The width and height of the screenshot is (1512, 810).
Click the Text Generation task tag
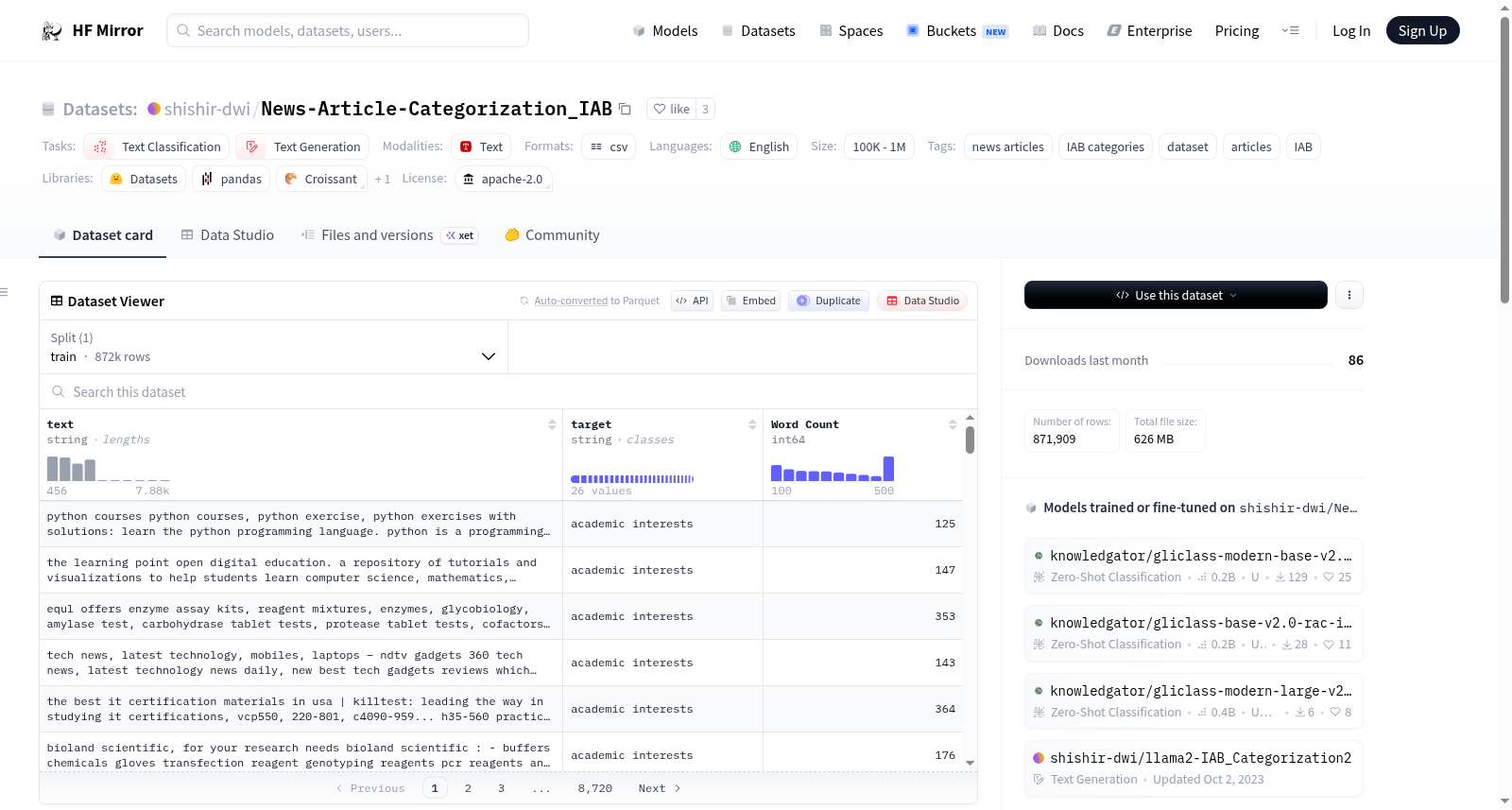coord(302,146)
